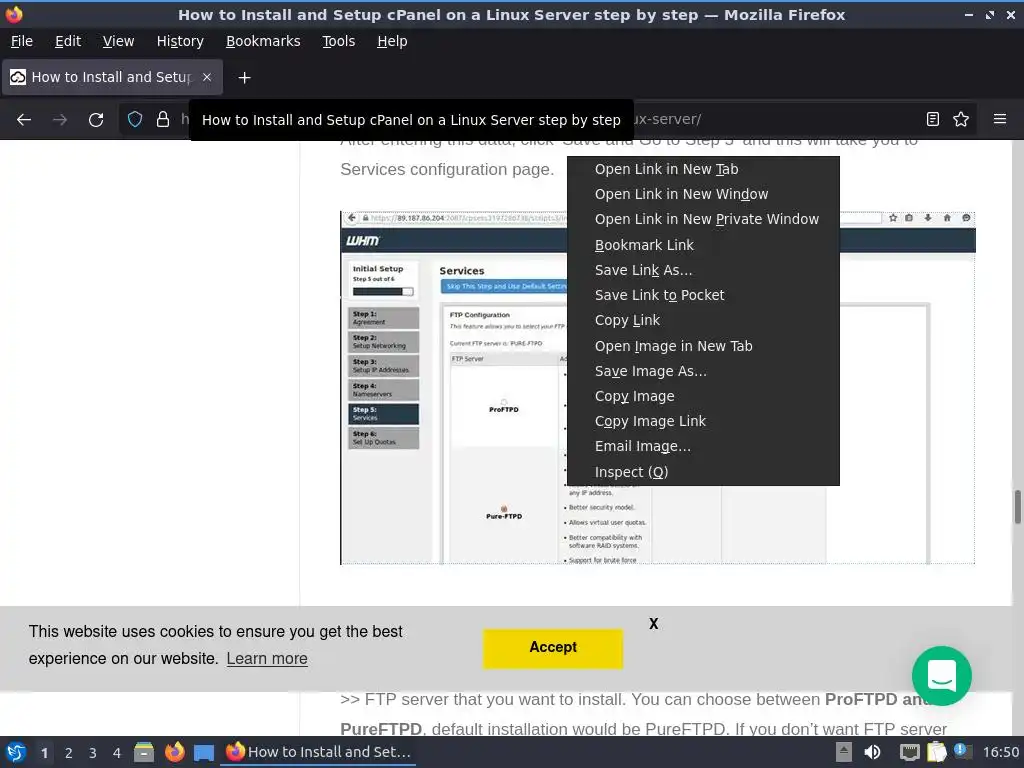Screen dimensions: 1024x768
Task: Open the volume control tray icon
Action: [x=872, y=752]
